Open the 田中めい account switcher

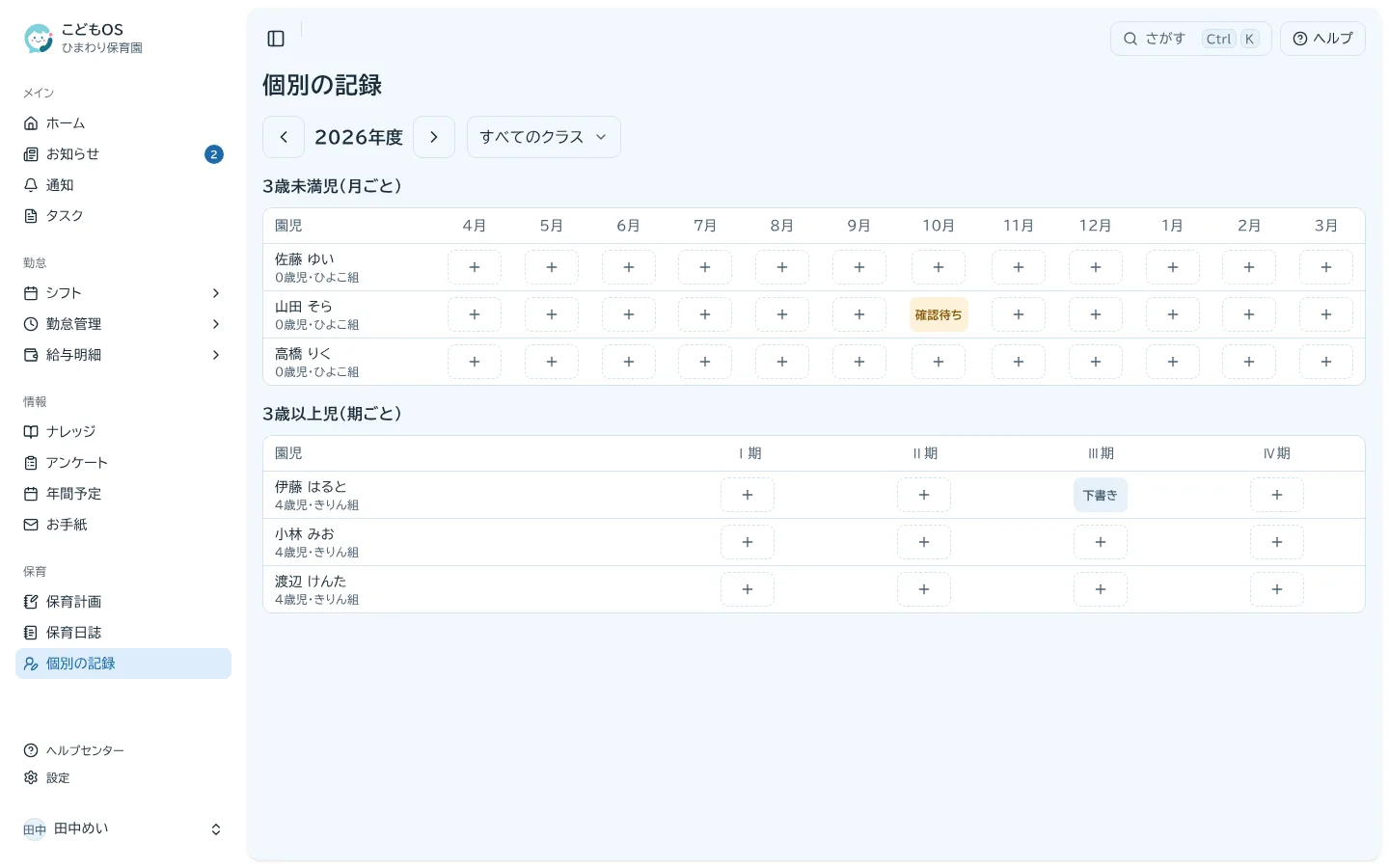tap(123, 829)
